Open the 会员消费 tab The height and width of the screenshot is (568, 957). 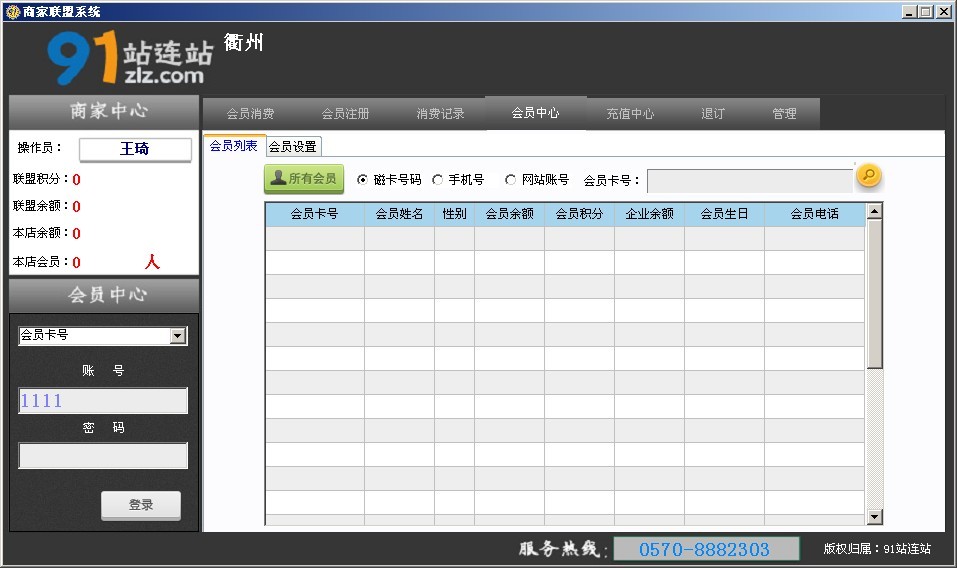coord(250,114)
